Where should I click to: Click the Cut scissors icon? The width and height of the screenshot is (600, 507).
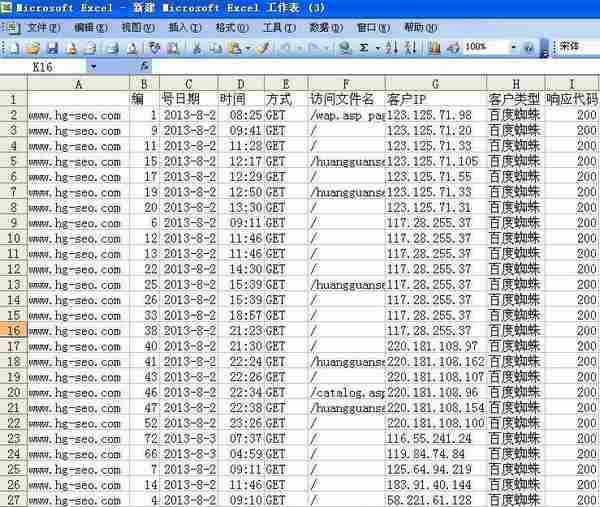[196, 47]
